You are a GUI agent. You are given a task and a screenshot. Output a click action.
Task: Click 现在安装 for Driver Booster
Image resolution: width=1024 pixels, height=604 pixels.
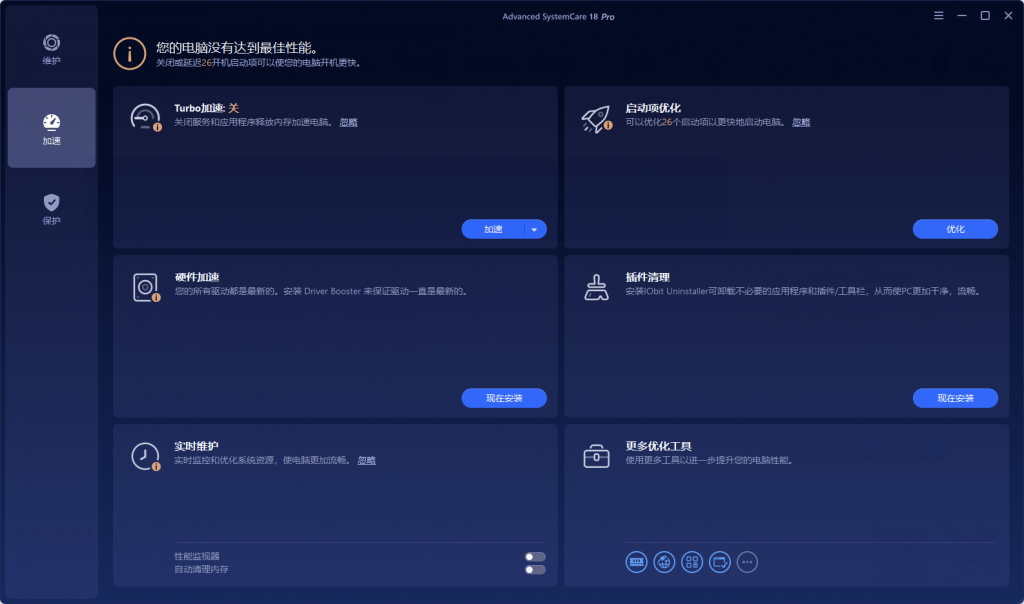[504, 397]
